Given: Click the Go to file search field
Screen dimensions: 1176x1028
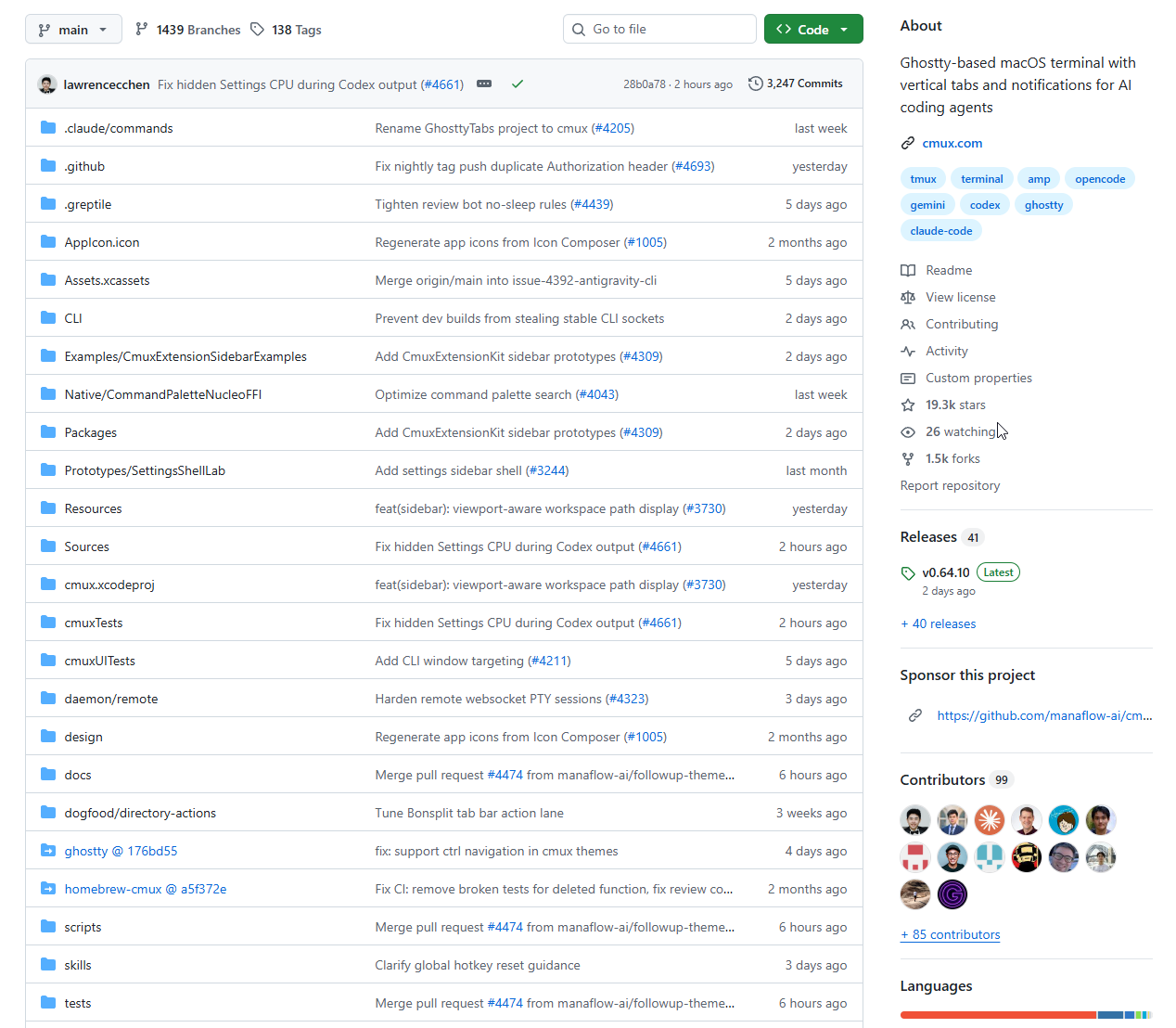Looking at the screenshot, I should click(x=659, y=29).
